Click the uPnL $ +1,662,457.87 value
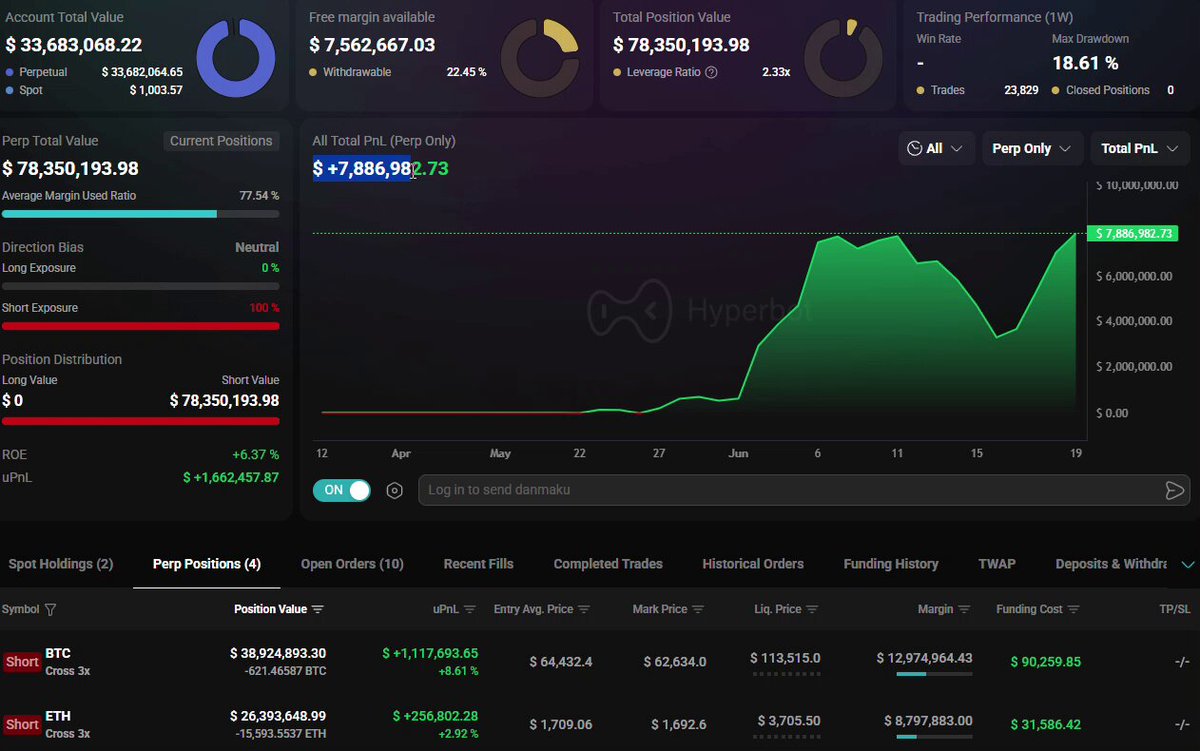The height and width of the screenshot is (751, 1200). (x=231, y=478)
